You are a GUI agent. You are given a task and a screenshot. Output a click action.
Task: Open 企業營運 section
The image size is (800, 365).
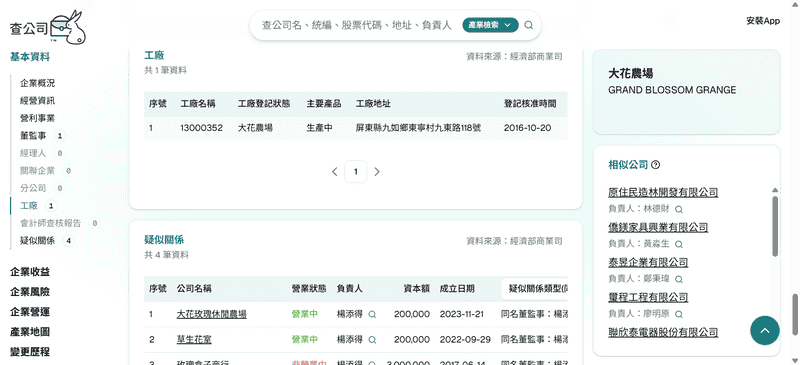coord(30,312)
